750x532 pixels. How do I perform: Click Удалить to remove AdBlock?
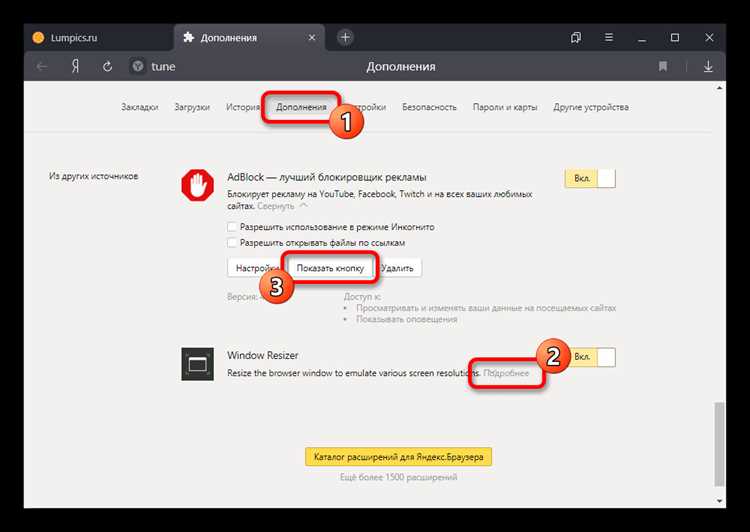[398, 268]
